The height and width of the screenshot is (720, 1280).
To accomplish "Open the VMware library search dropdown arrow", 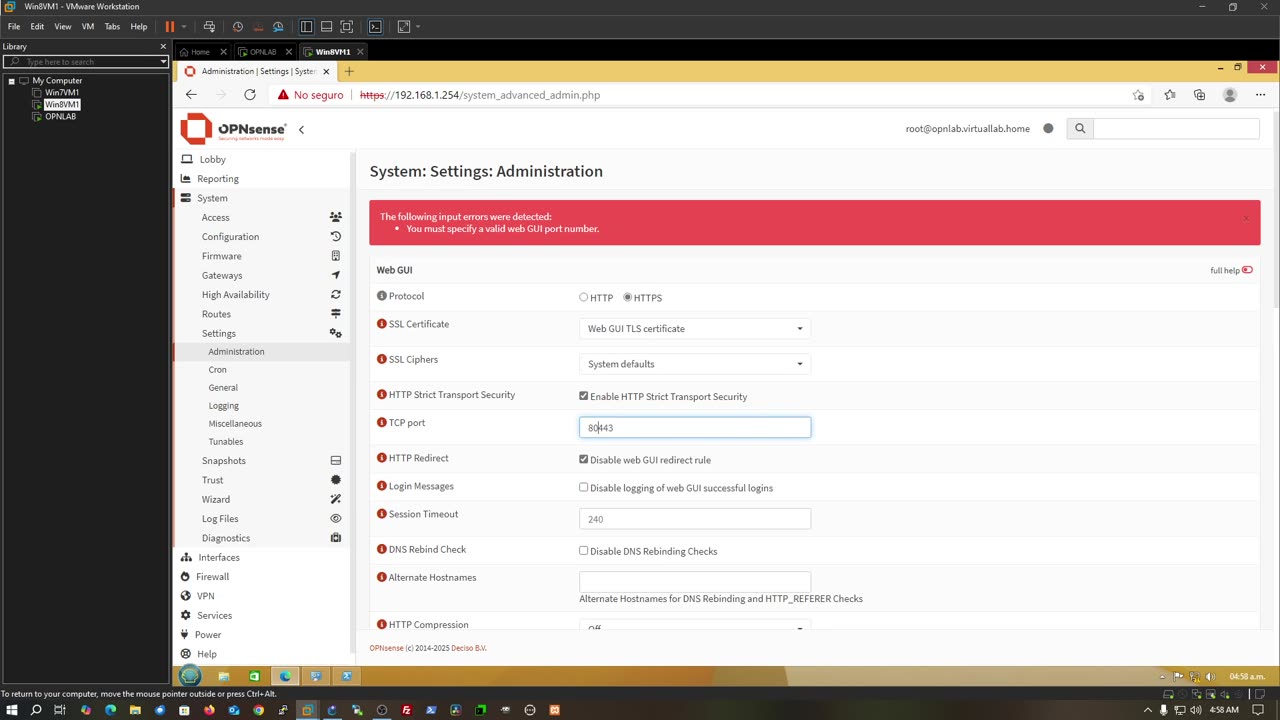I will pos(163,62).
